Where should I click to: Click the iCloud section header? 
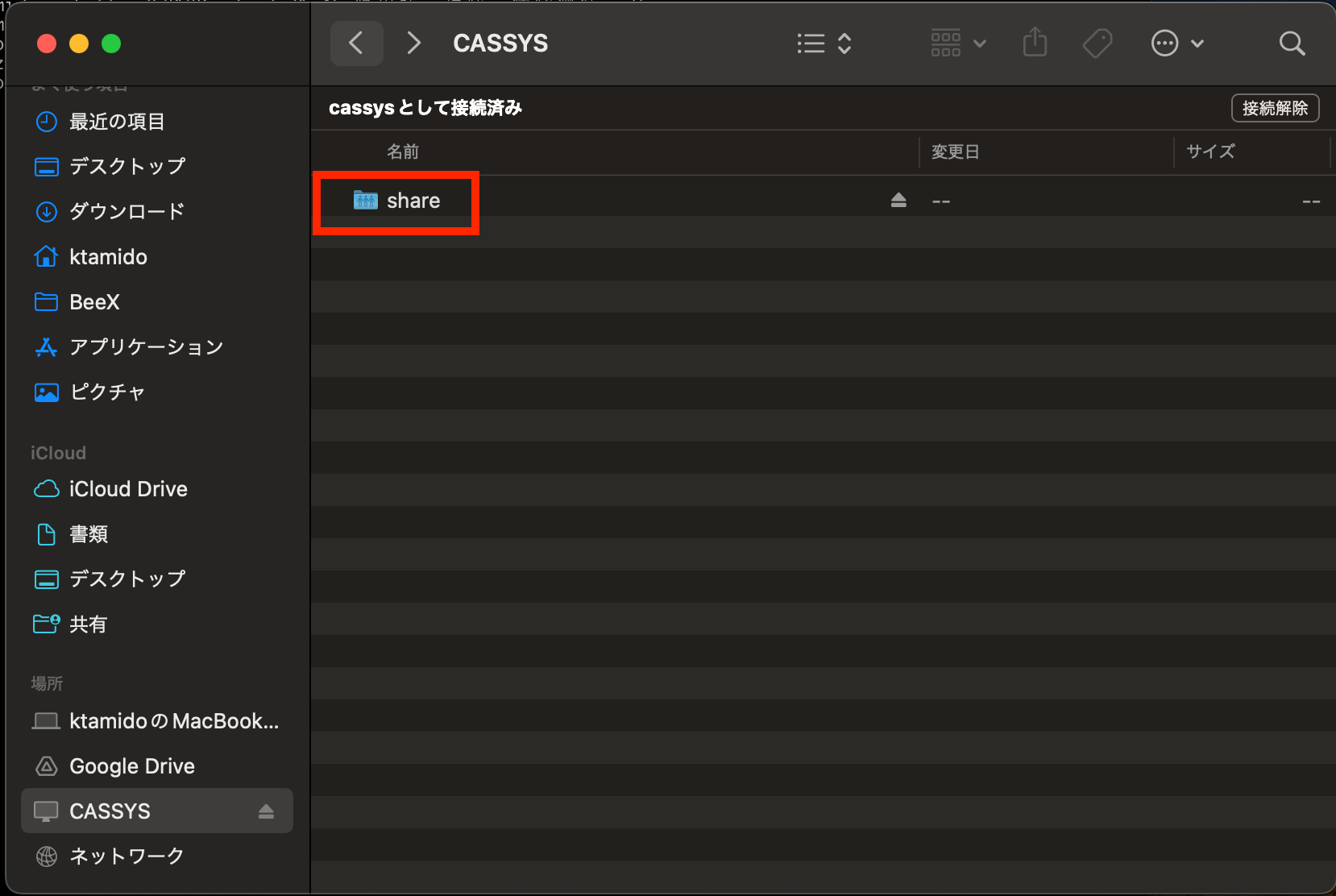click(x=58, y=453)
